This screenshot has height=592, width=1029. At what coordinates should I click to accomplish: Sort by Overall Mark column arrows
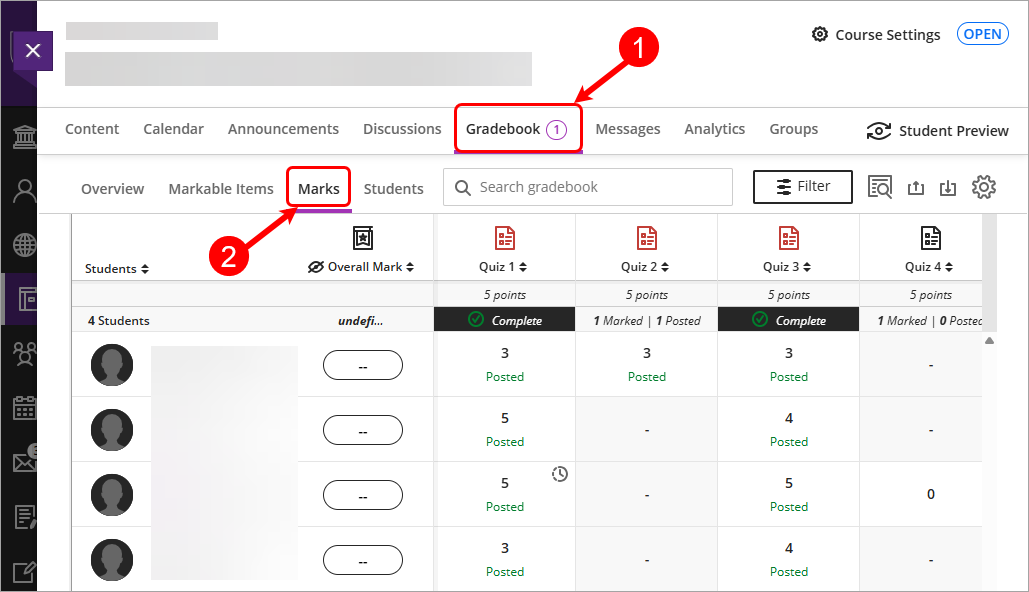[x=410, y=267]
